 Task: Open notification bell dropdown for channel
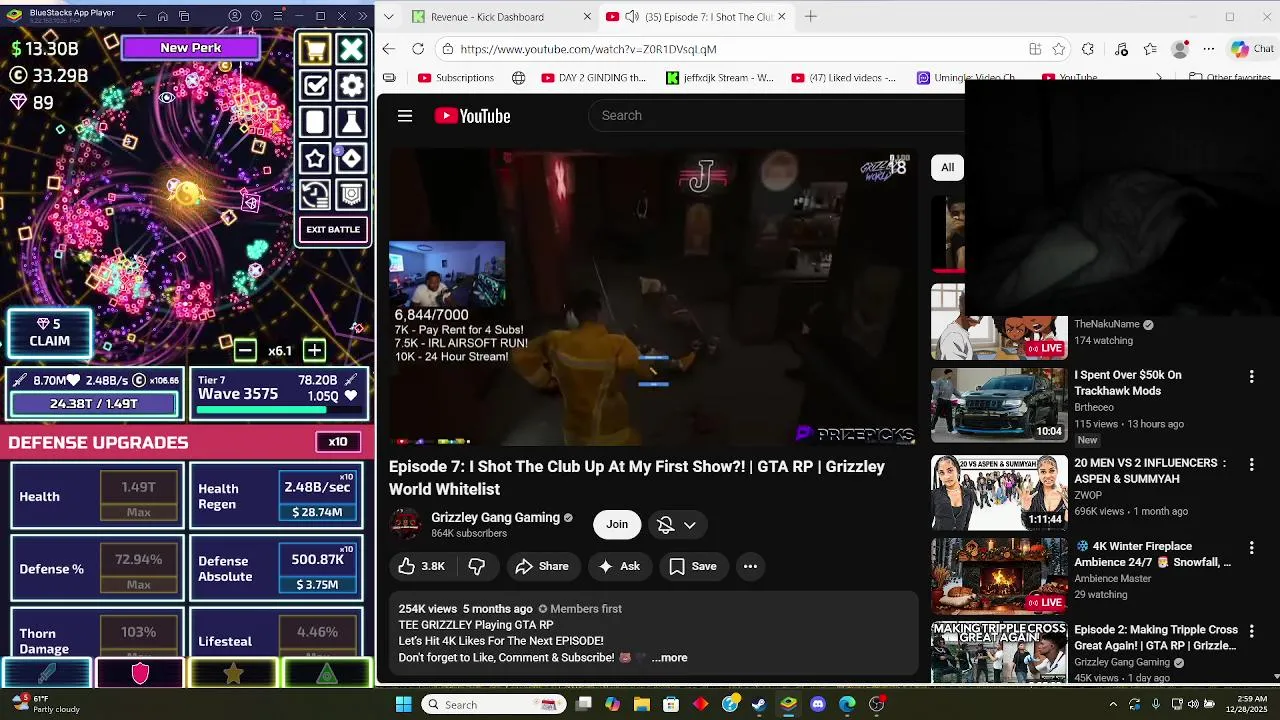tap(677, 524)
